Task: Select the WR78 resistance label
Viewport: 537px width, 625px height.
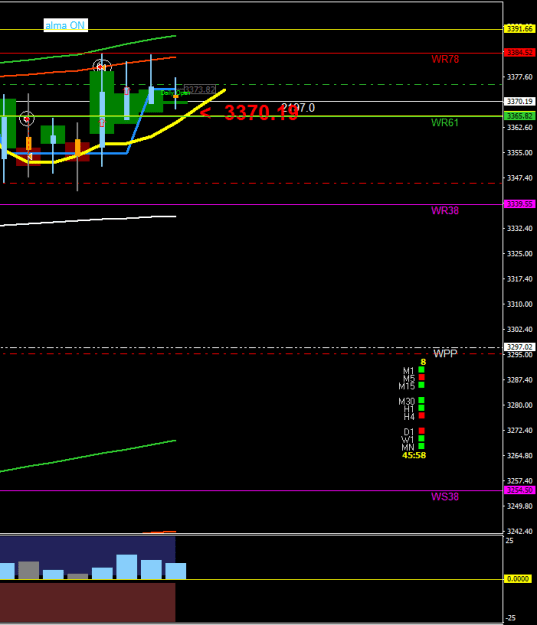Action: tap(445, 59)
